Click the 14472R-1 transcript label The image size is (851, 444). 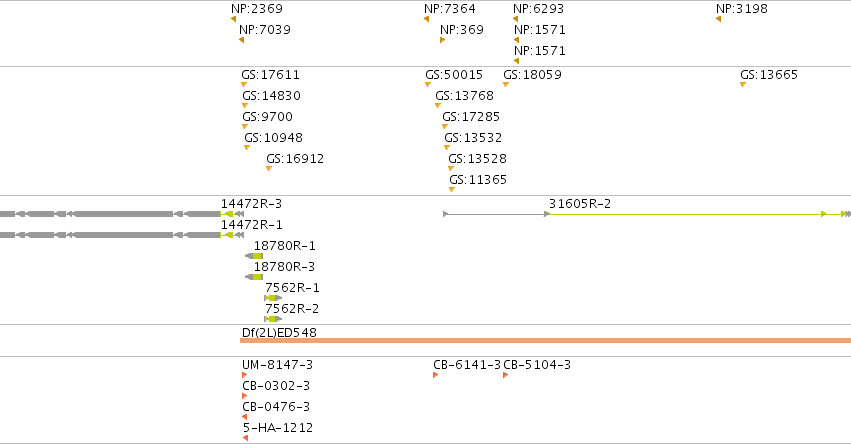pos(251,225)
